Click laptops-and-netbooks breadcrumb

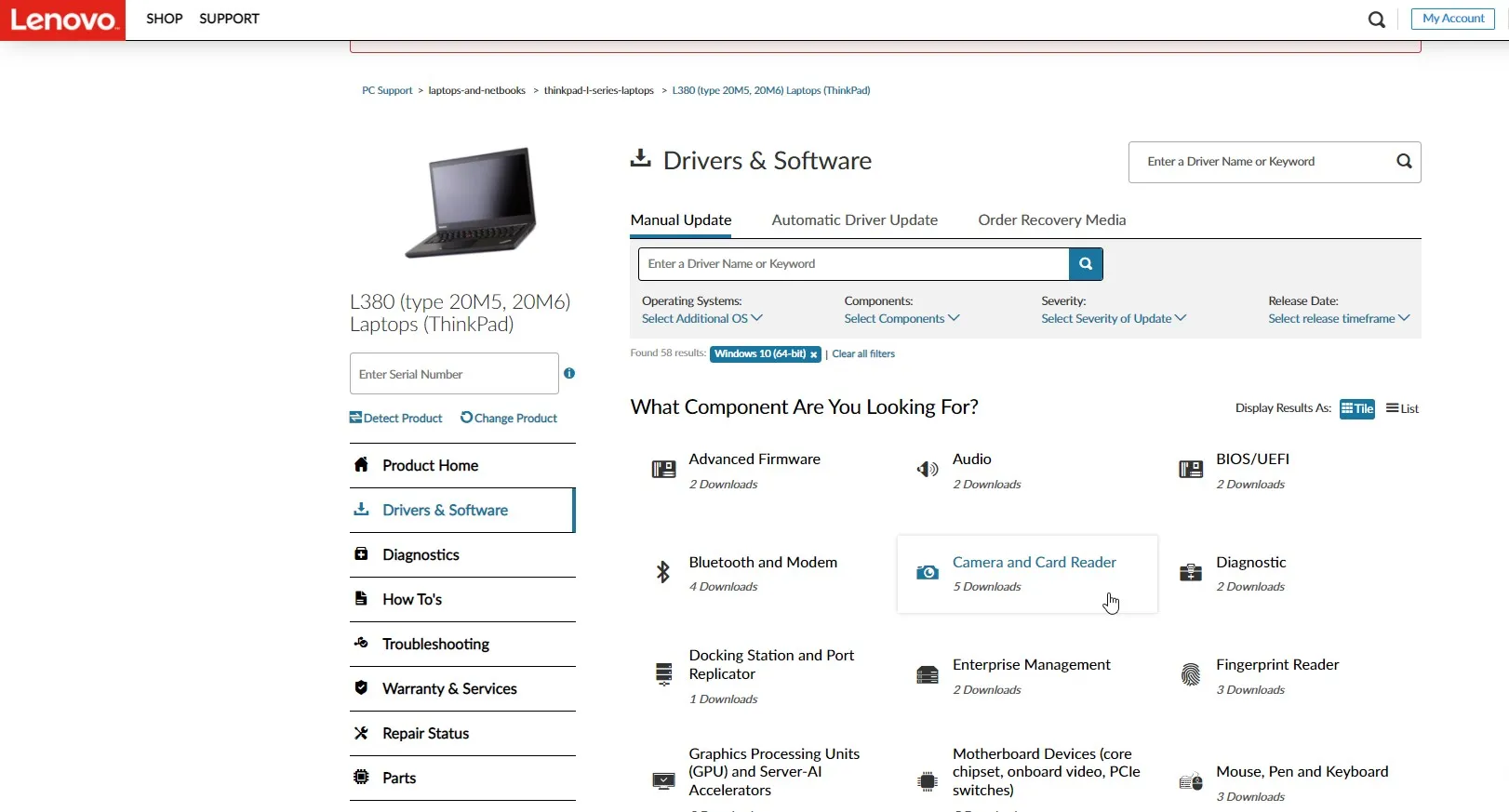[476, 91]
